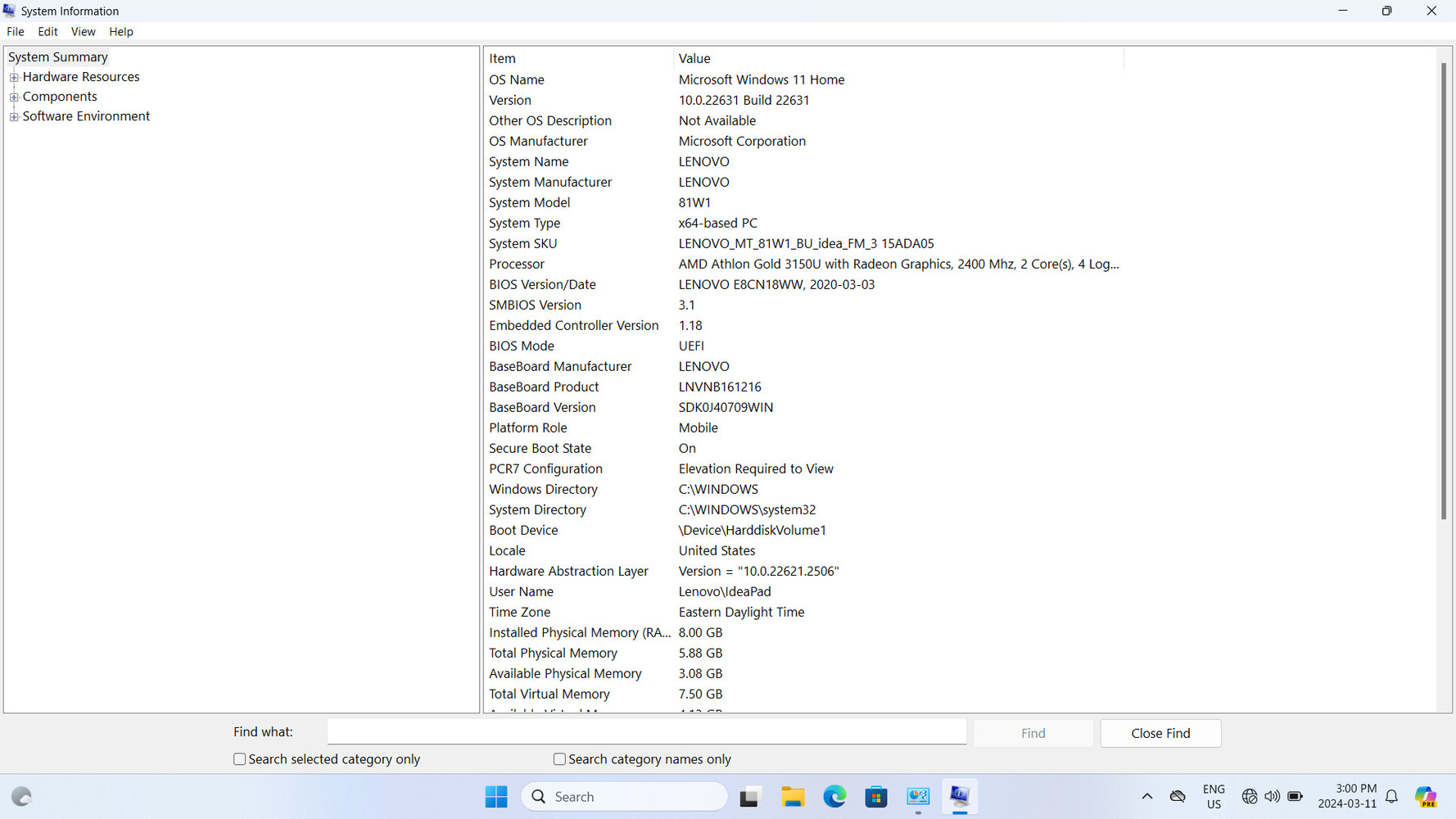
Task: Open the View menu
Action: click(83, 31)
